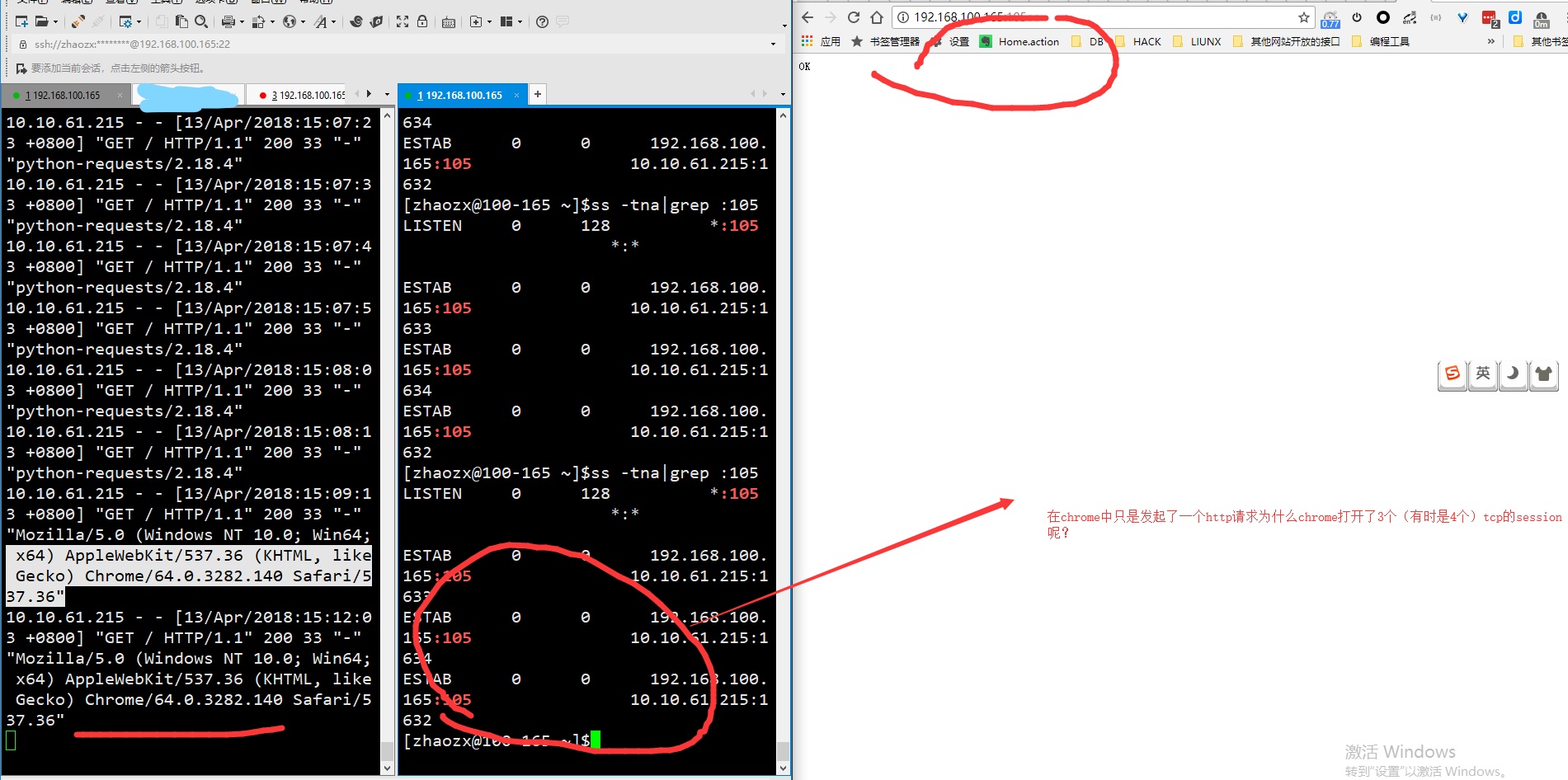Toggle Sogou IME English/Chinese mode button
This screenshot has width=1568, height=780.
click(x=1483, y=374)
